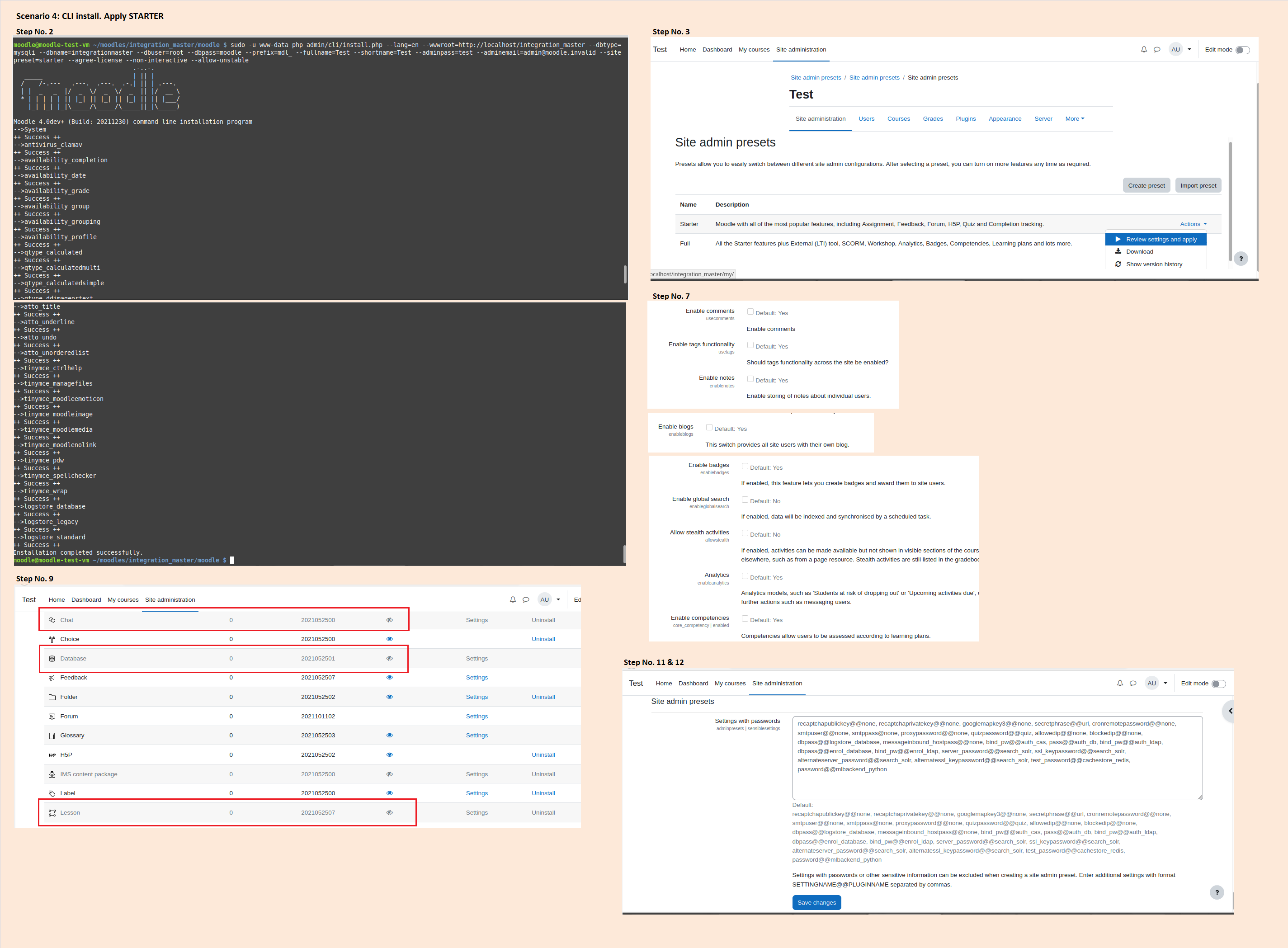Click the Chat activity icon
1288x948 pixels.
coord(52,620)
